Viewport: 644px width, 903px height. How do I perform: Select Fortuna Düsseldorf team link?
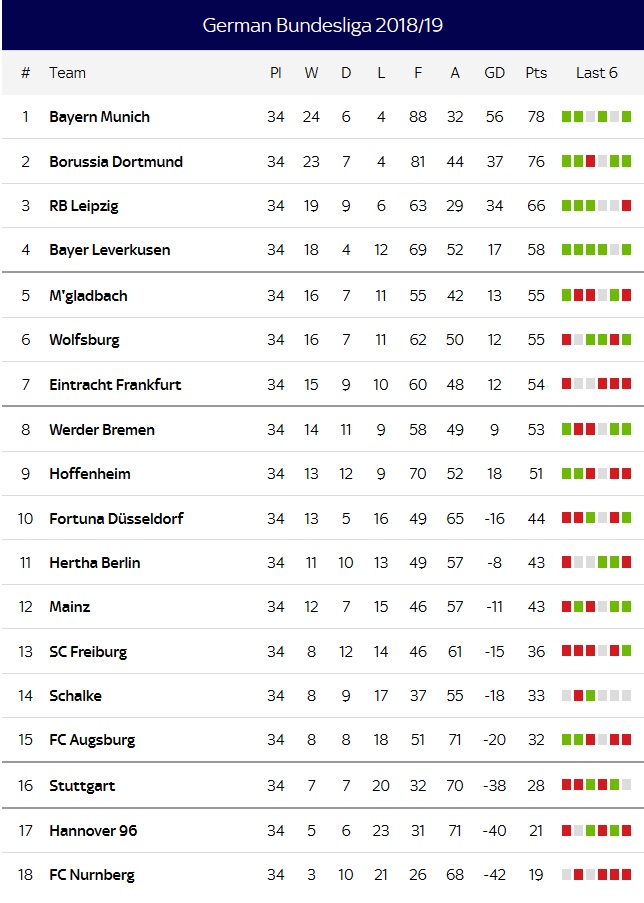[x=116, y=519]
